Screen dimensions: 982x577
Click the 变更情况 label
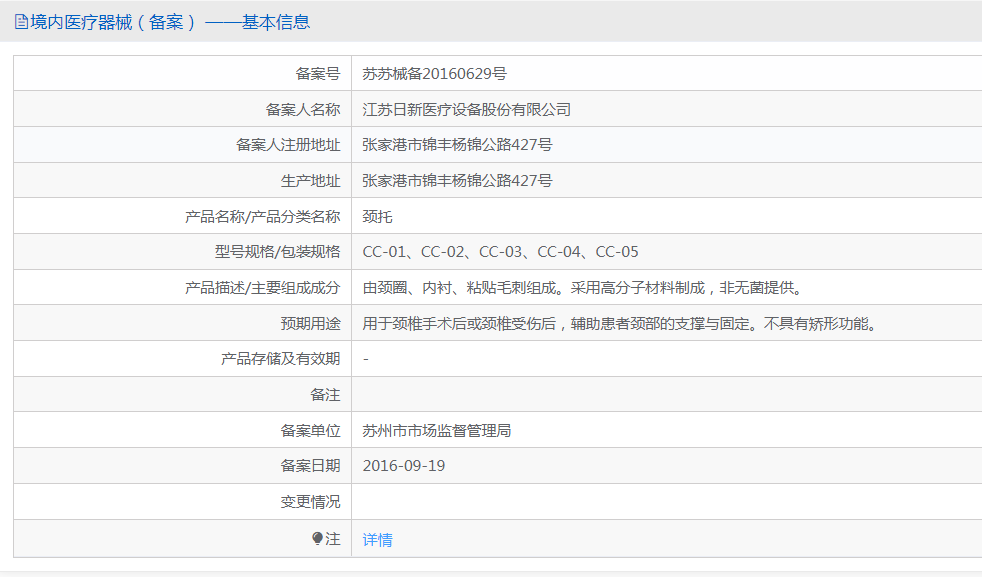tap(311, 502)
